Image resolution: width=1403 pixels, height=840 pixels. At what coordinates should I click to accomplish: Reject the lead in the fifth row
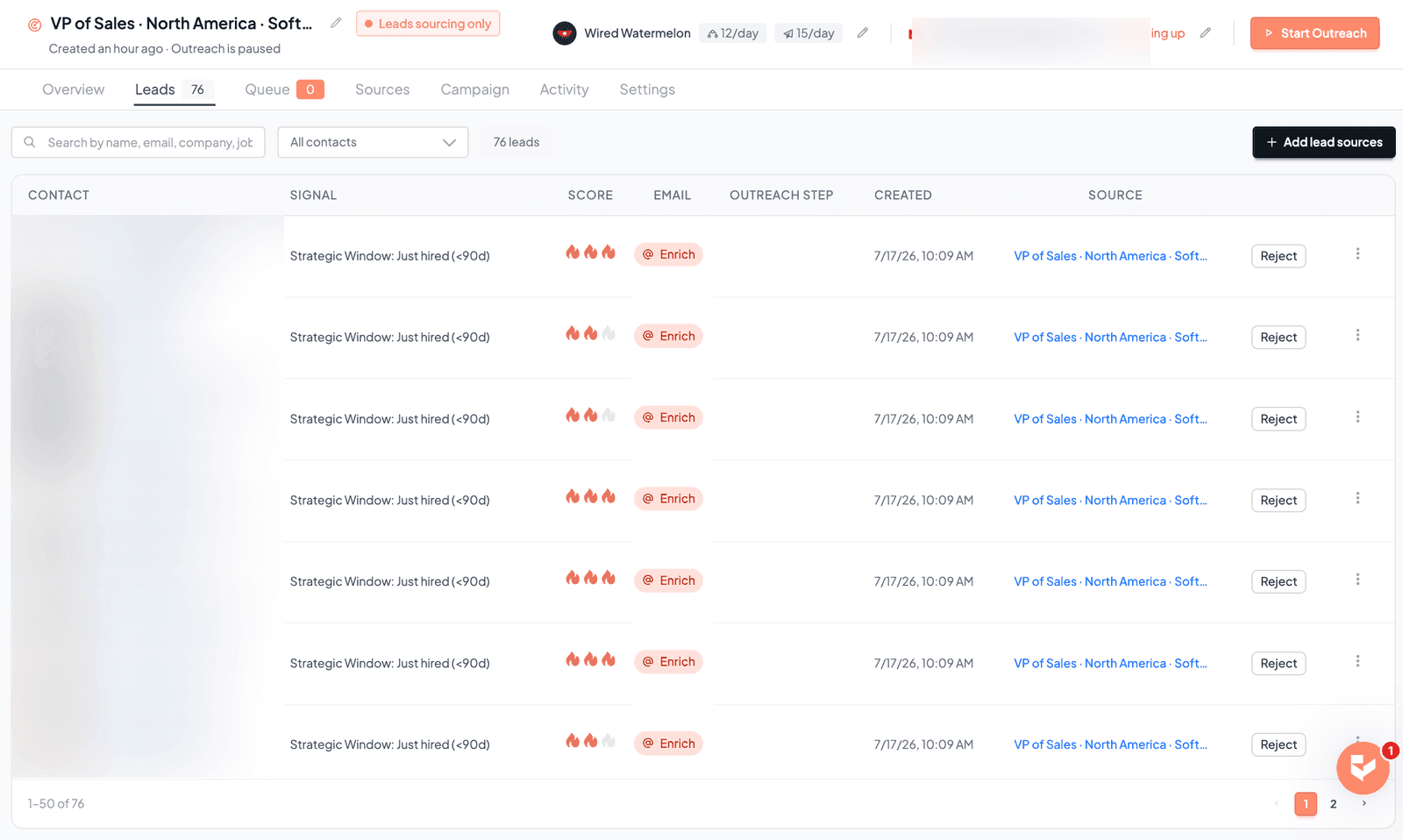point(1278,581)
